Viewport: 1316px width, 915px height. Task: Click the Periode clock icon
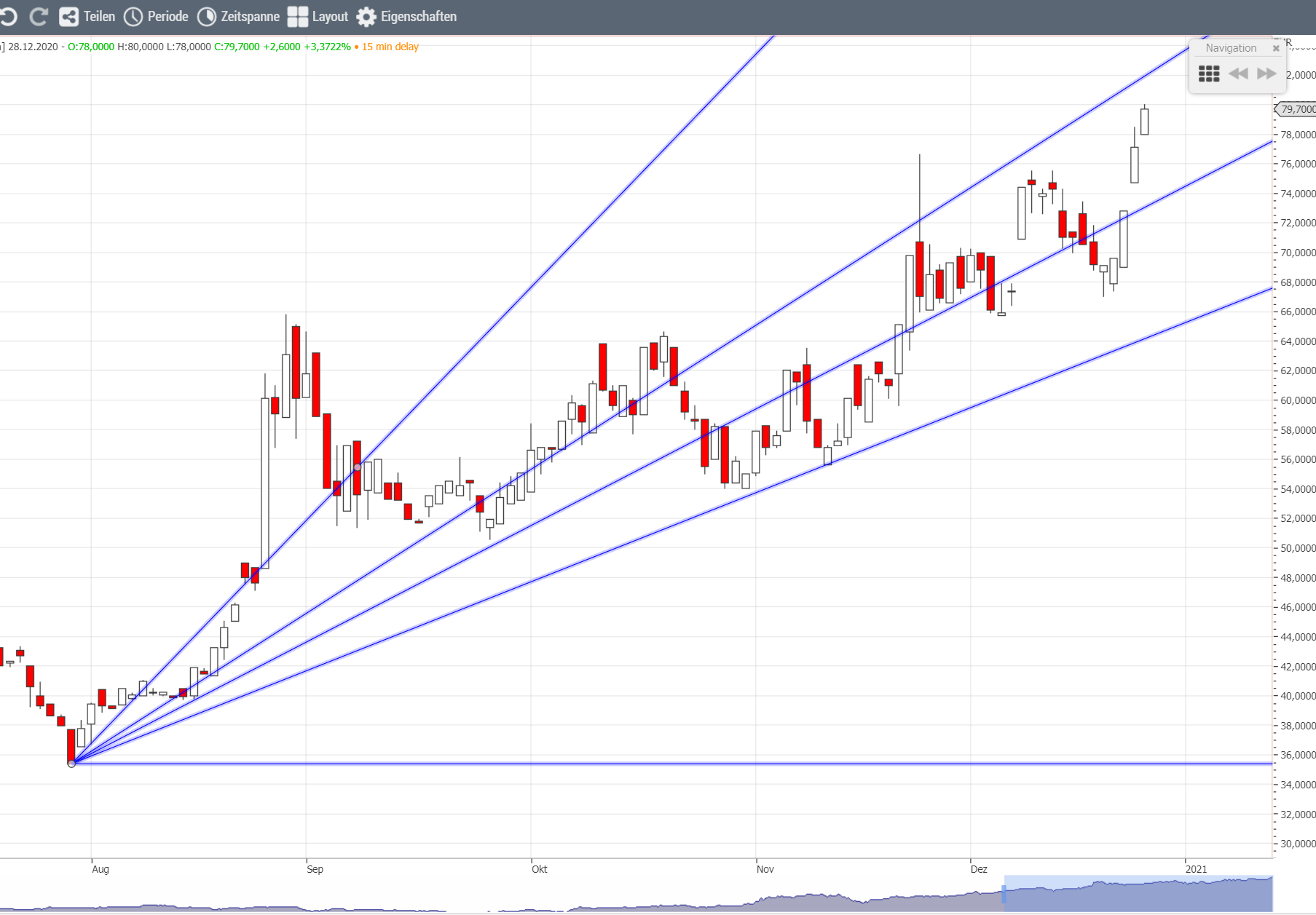[x=133, y=17]
